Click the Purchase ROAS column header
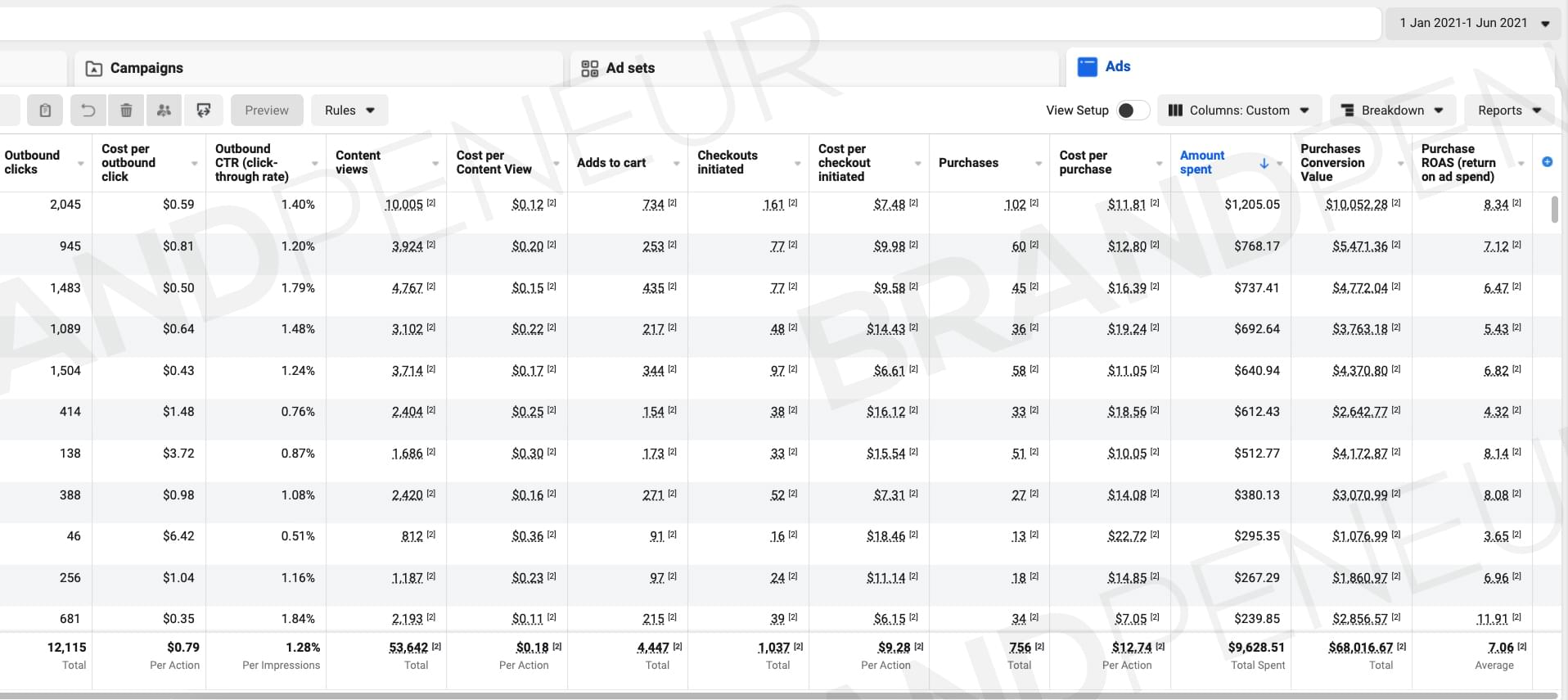This screenshot has width=1568, height=700. pyautogui.click(x=1458, y=162)
